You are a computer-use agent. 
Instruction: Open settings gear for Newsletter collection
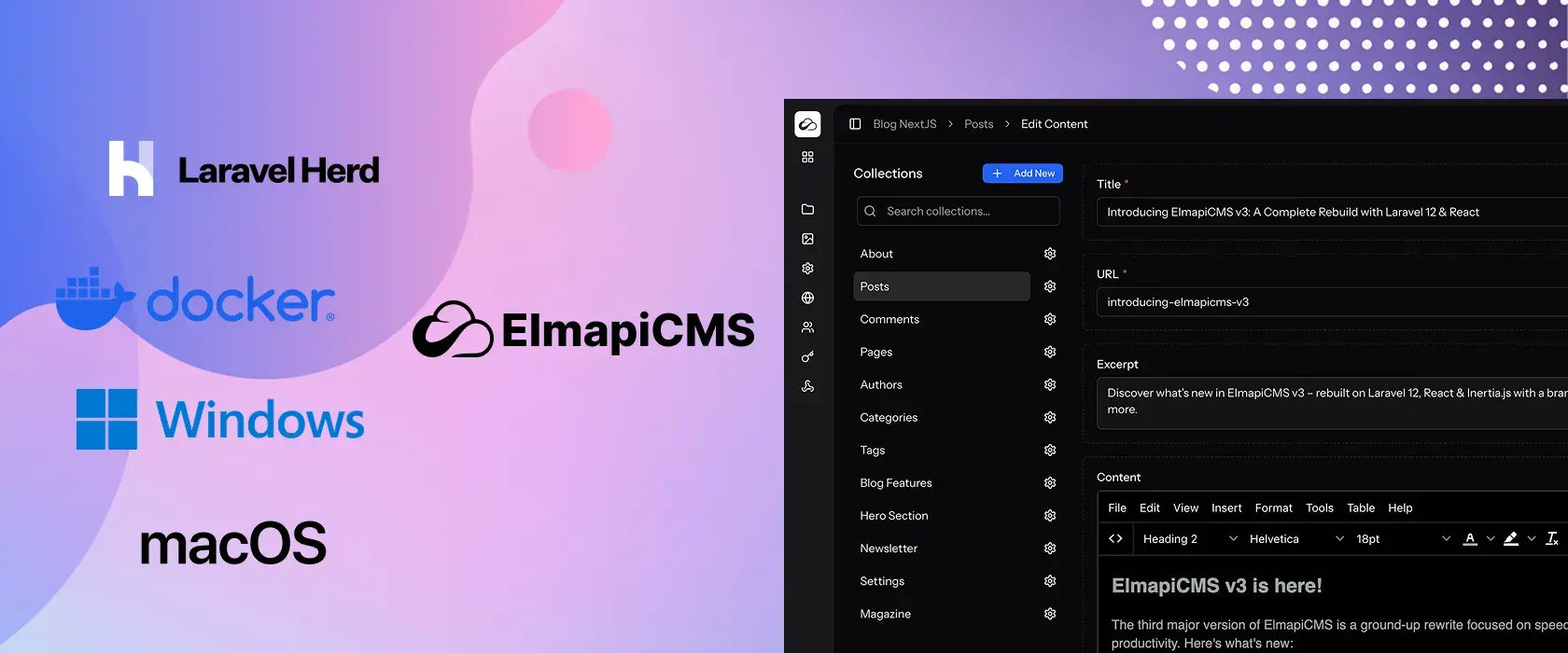1050,548
